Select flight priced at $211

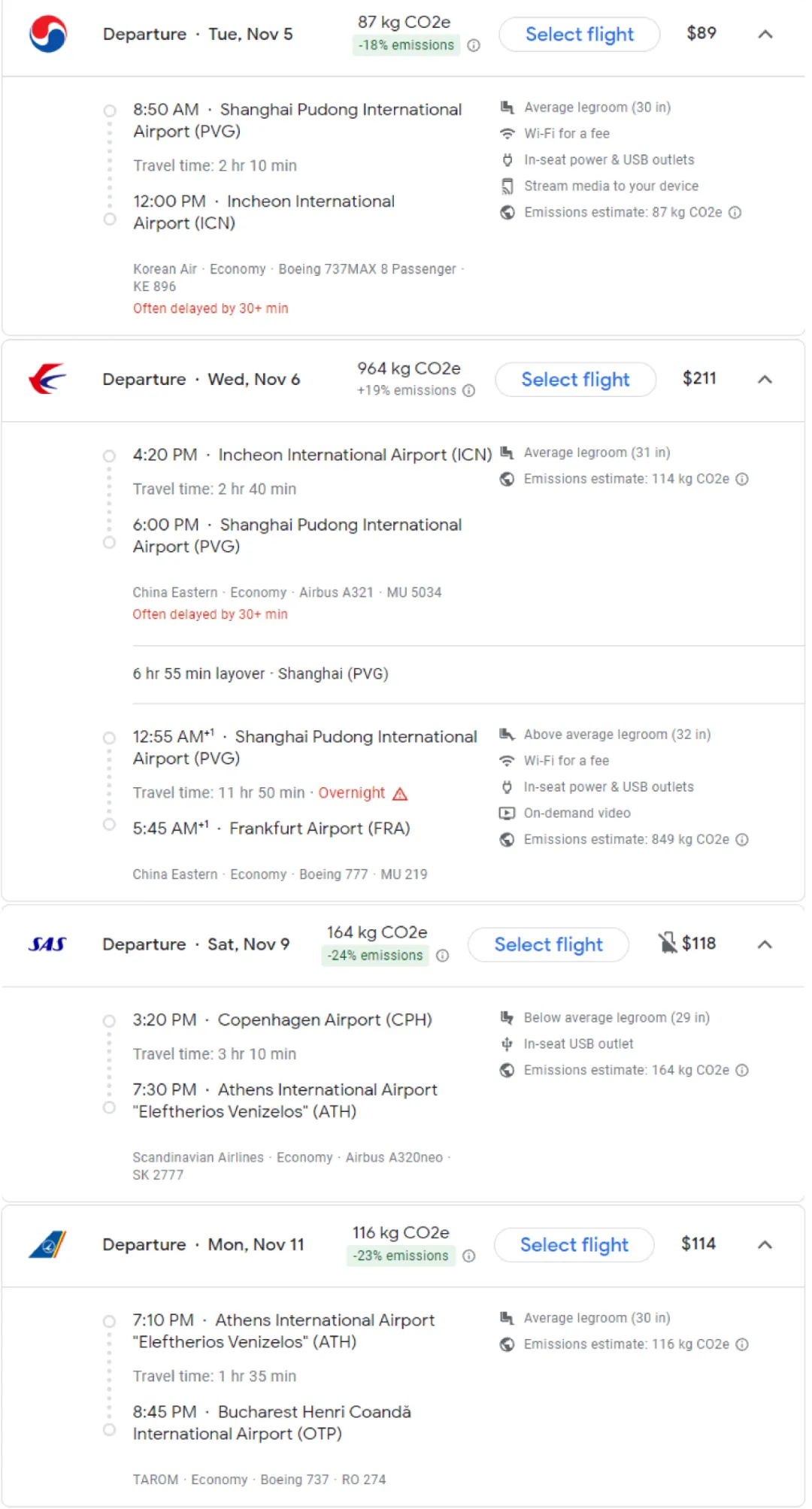pos(575,380)
